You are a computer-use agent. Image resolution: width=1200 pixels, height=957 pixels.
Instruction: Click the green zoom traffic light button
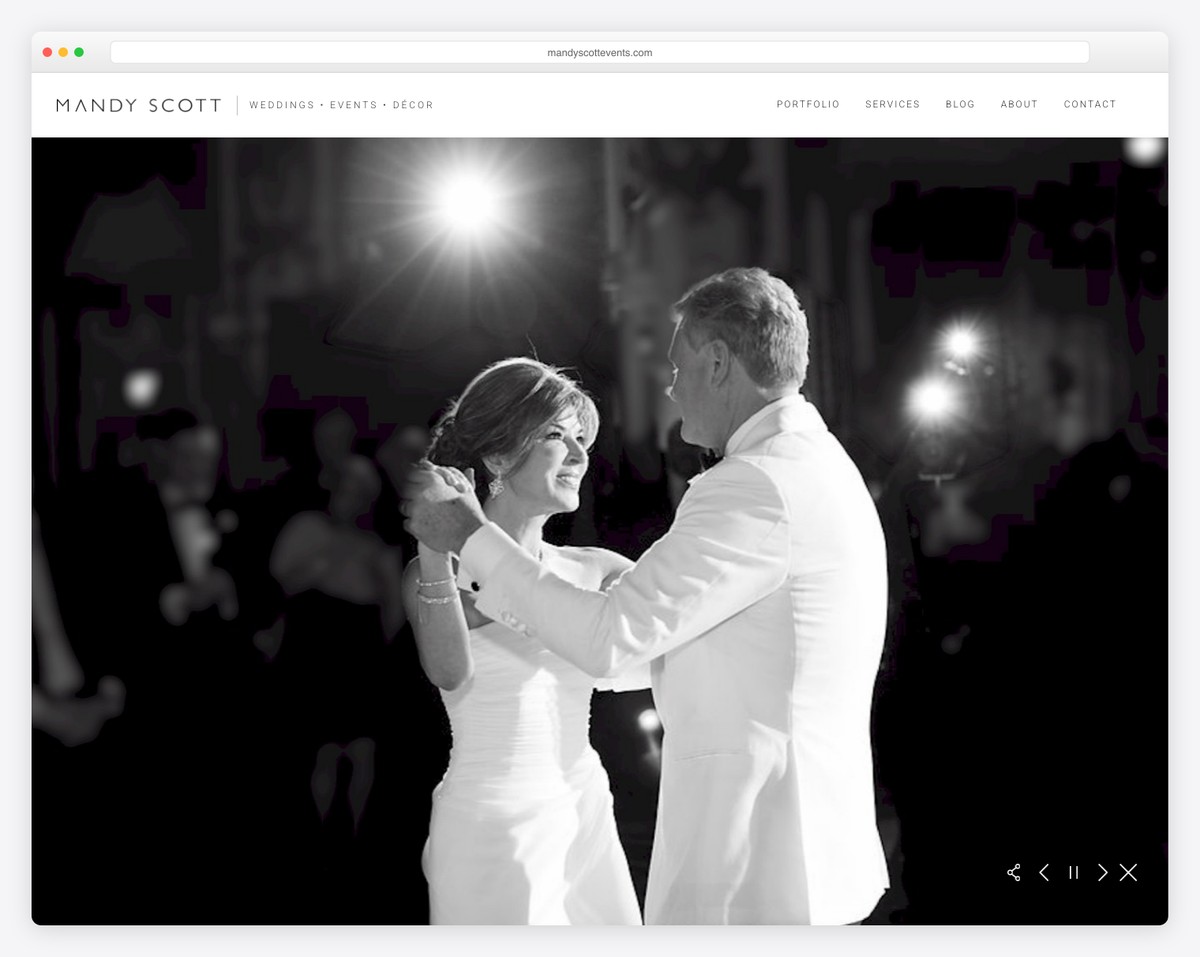point(78,51)
